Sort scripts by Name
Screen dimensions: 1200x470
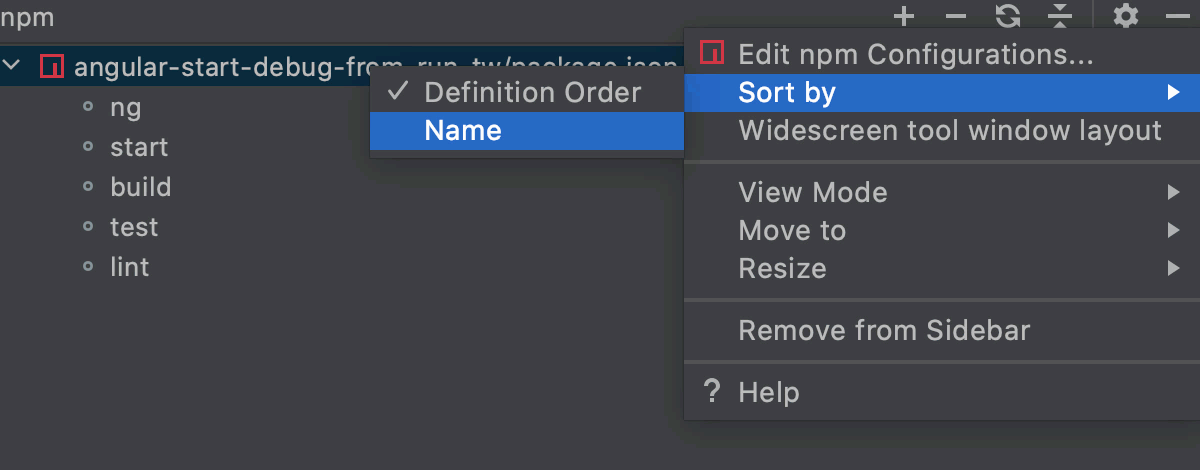(x=527, y=131)
